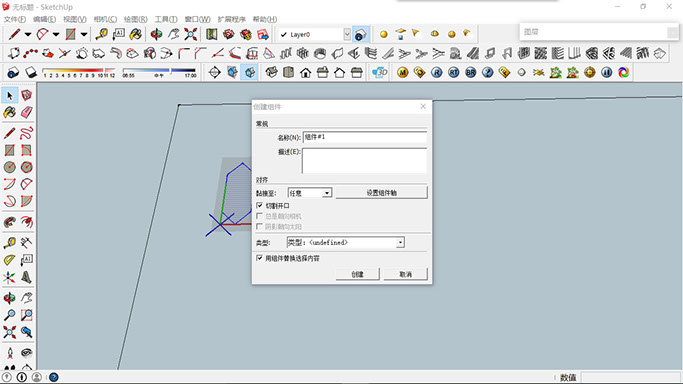Click the Front view house icon
The image size is (683, 384).
(x=305, y=72)
